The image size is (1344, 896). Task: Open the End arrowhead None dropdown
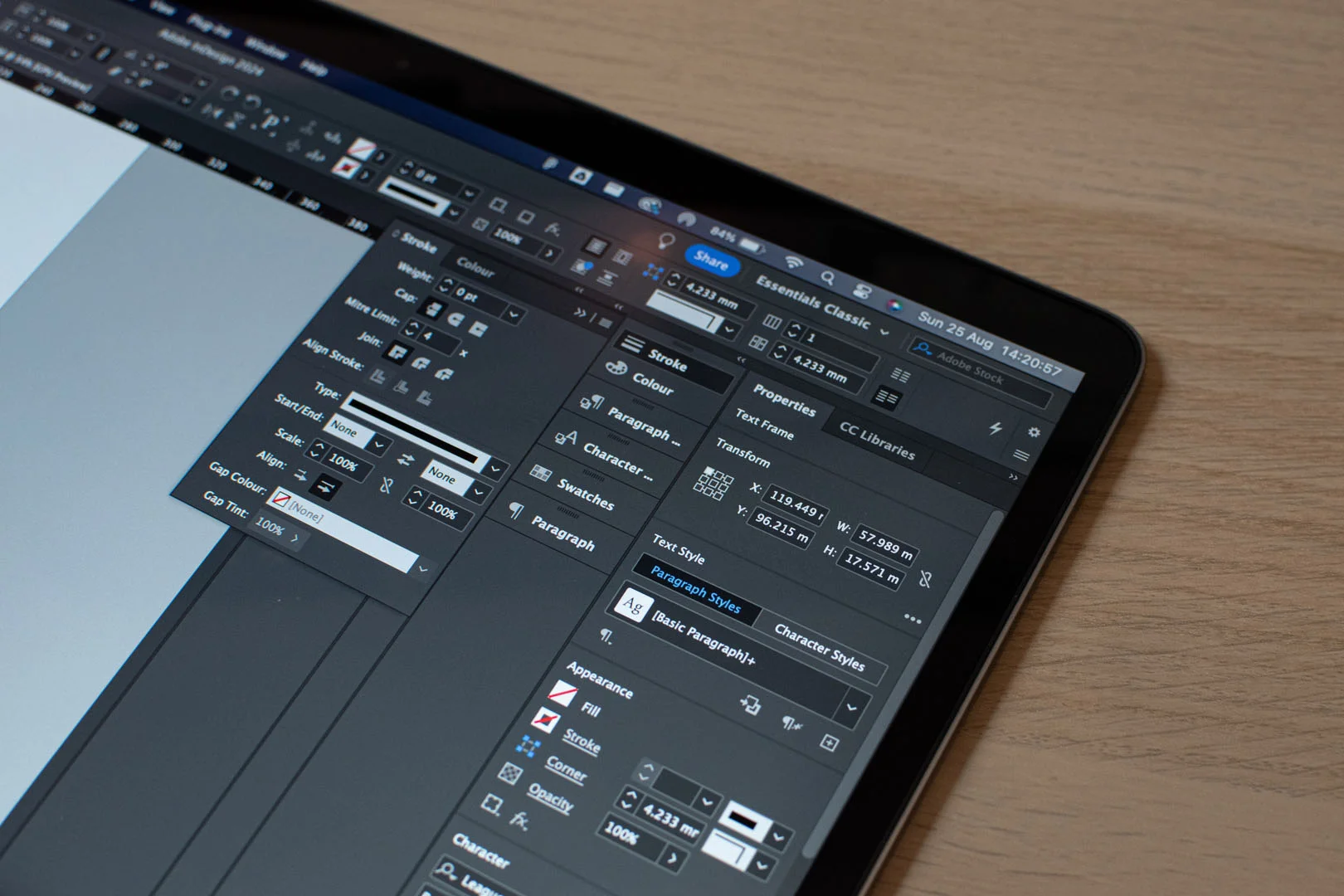point(478,493)
